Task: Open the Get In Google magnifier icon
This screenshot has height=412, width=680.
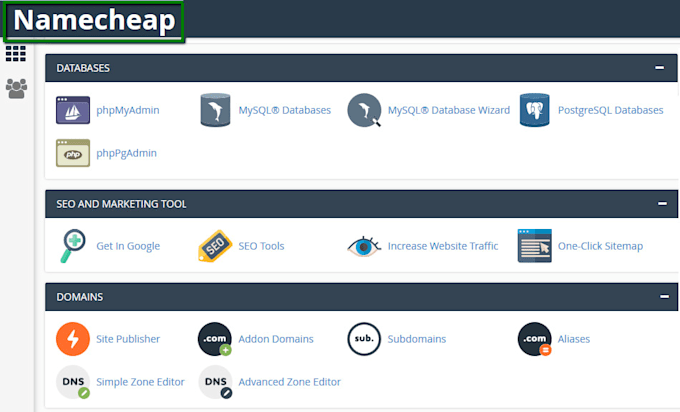Action: pos(73,246)
